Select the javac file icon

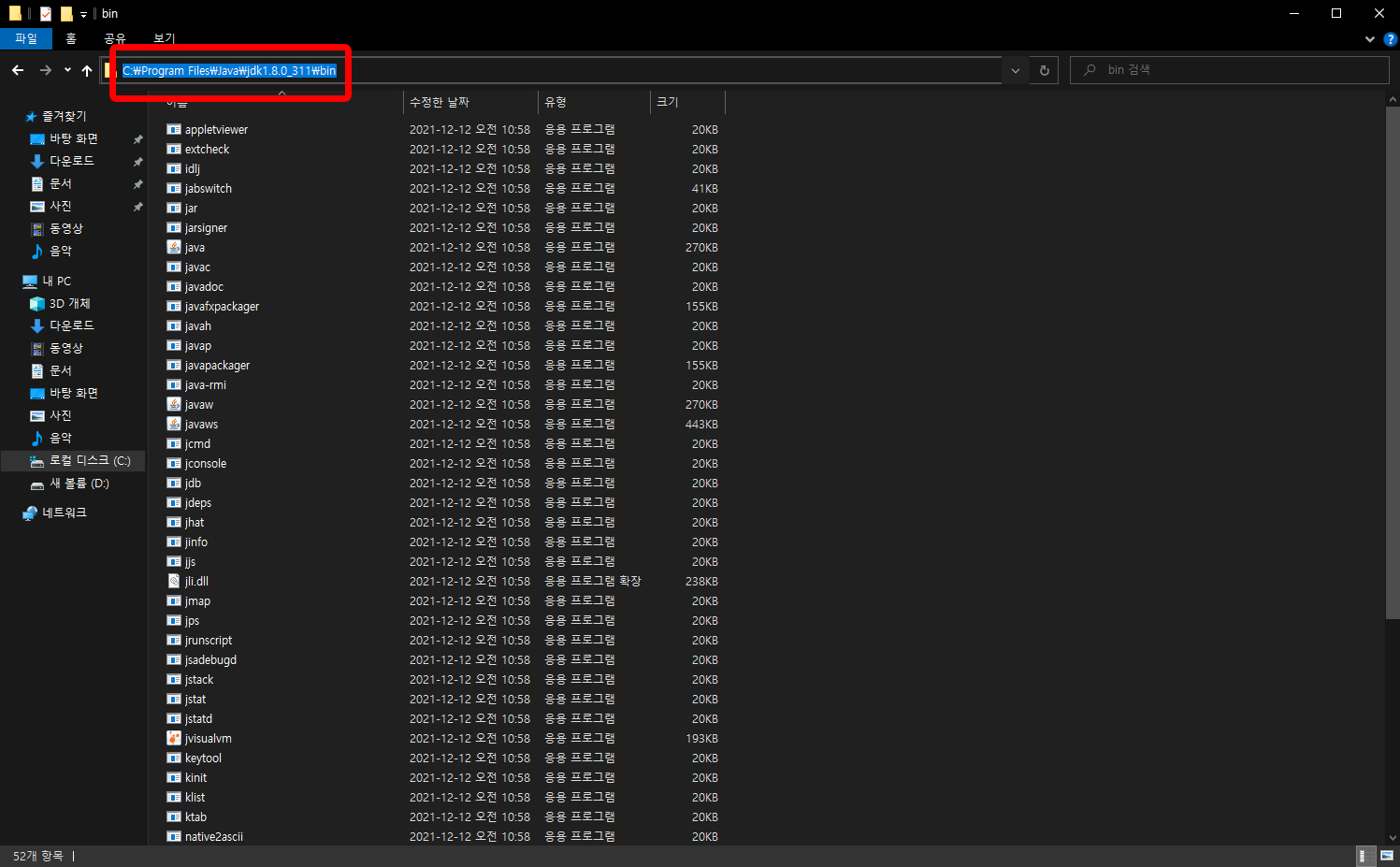[174, 267]
